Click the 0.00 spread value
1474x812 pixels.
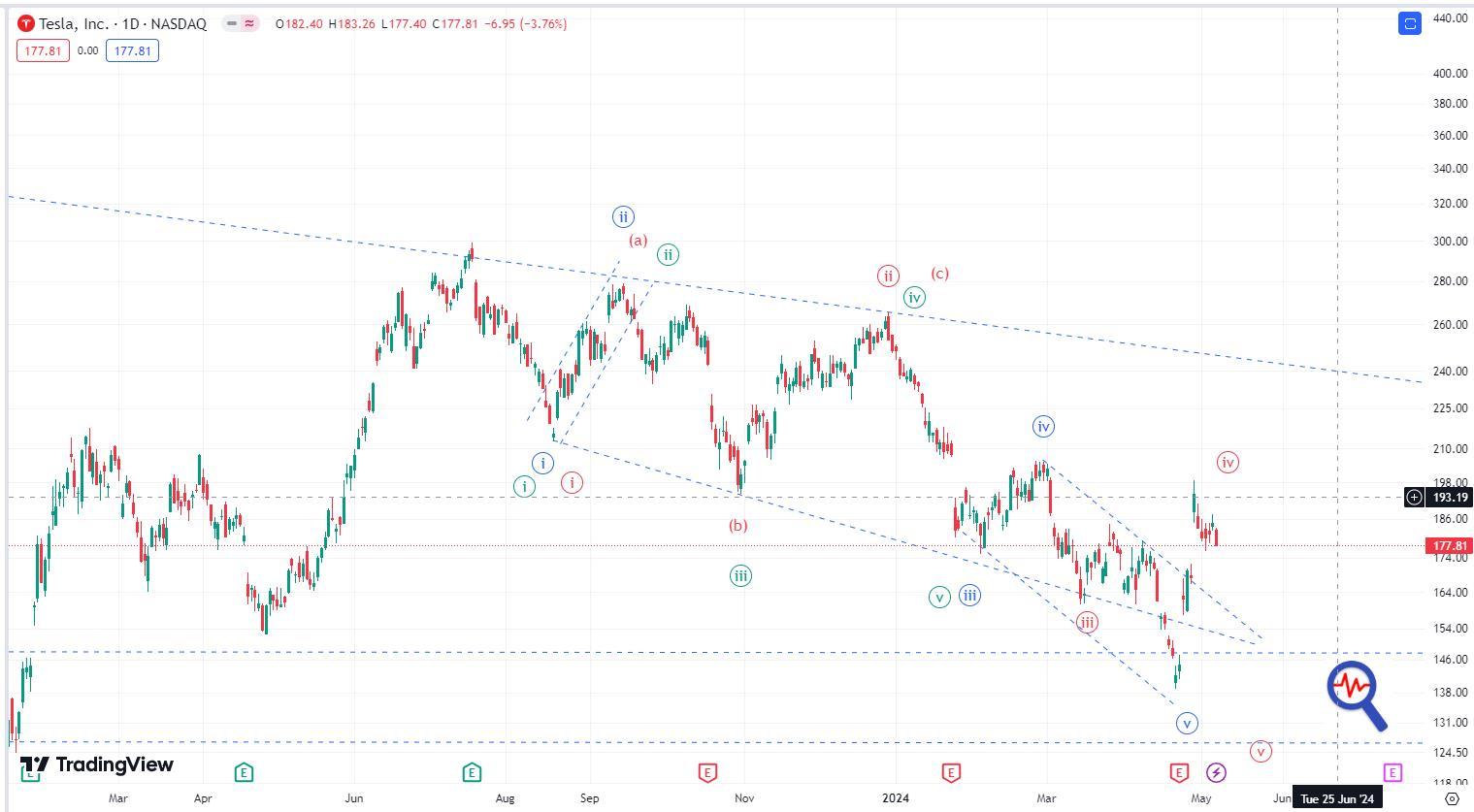click(87, 50)
